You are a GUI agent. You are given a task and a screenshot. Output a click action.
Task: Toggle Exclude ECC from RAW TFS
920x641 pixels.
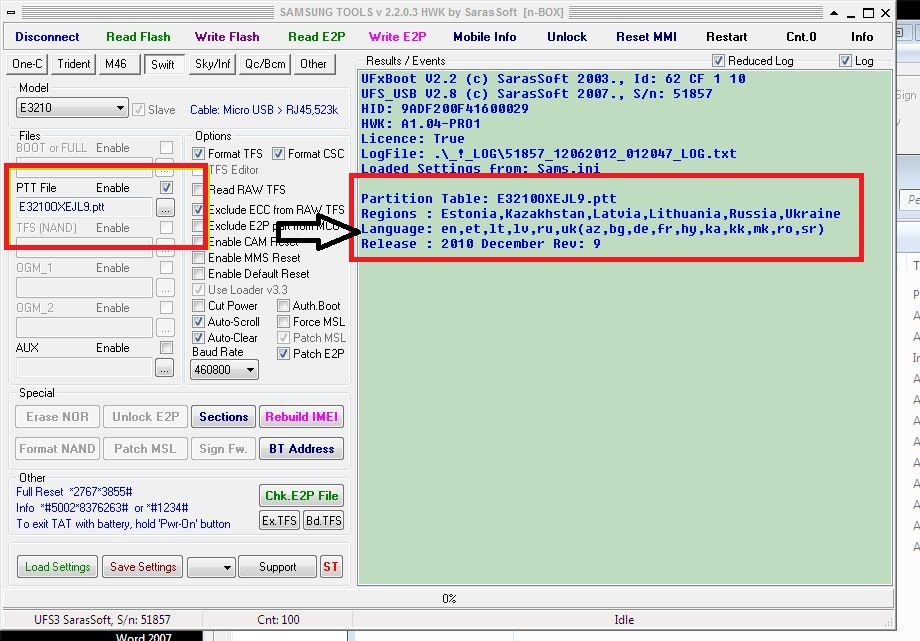point(198,210)
